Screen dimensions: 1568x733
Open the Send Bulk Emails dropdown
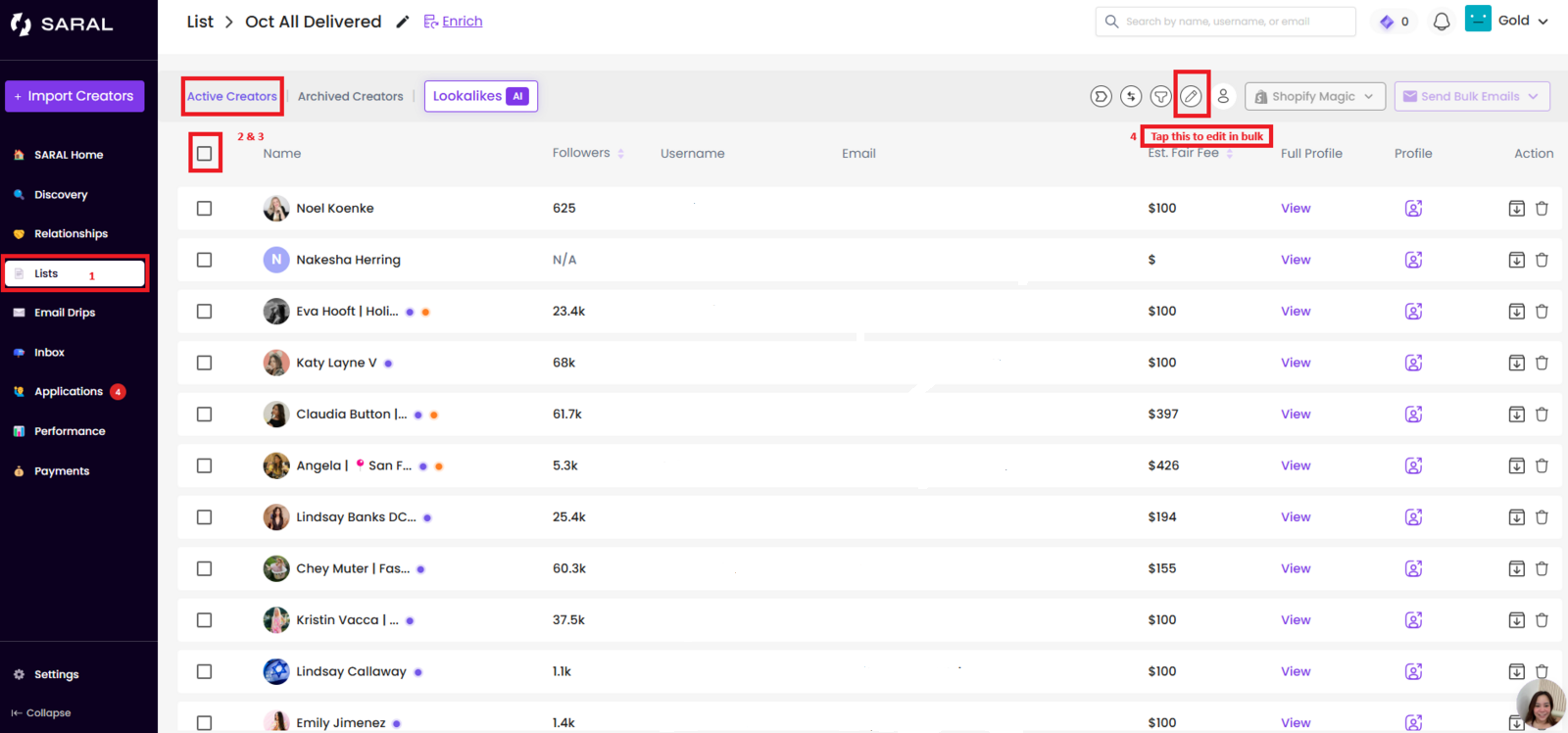[1472, 96]
